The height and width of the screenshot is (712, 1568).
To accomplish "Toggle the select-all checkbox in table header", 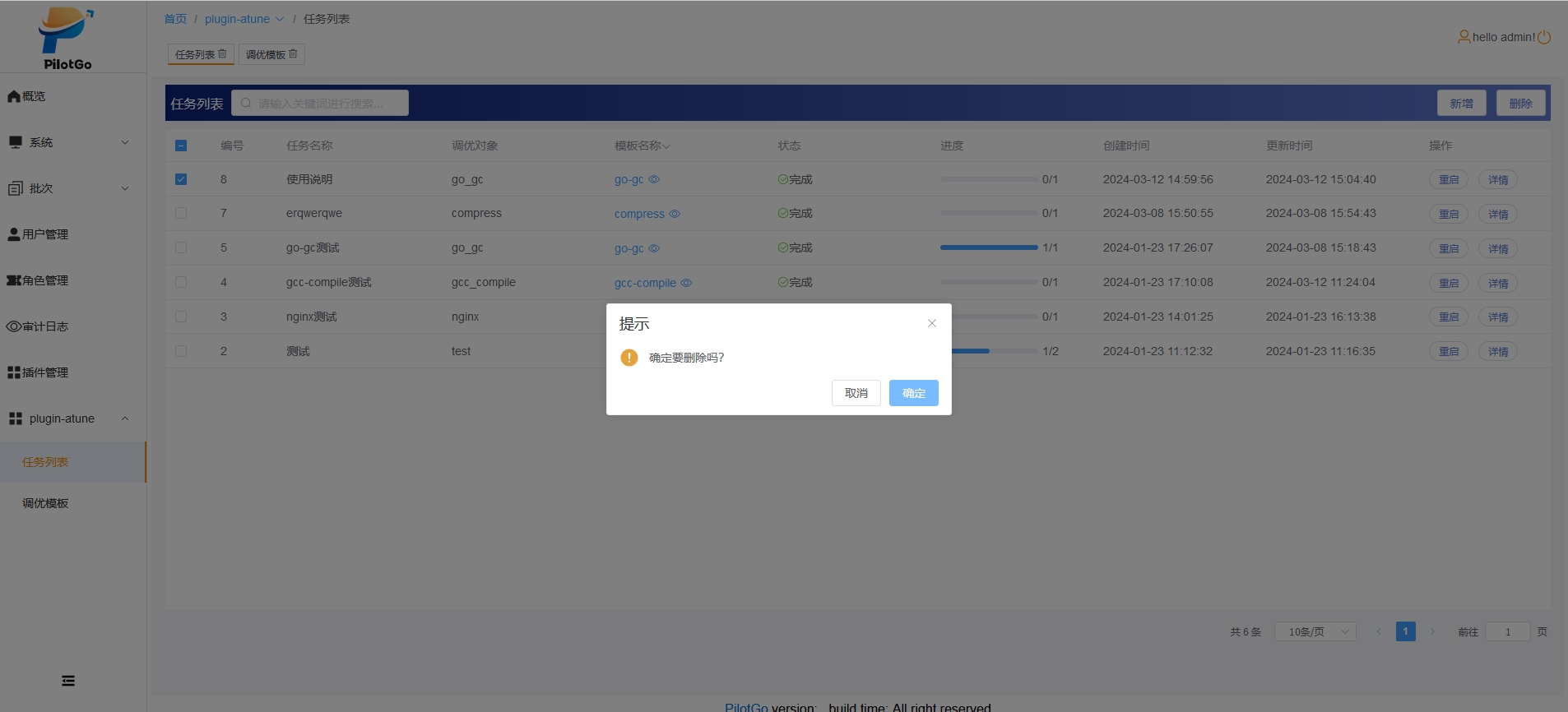I will 181,146.
